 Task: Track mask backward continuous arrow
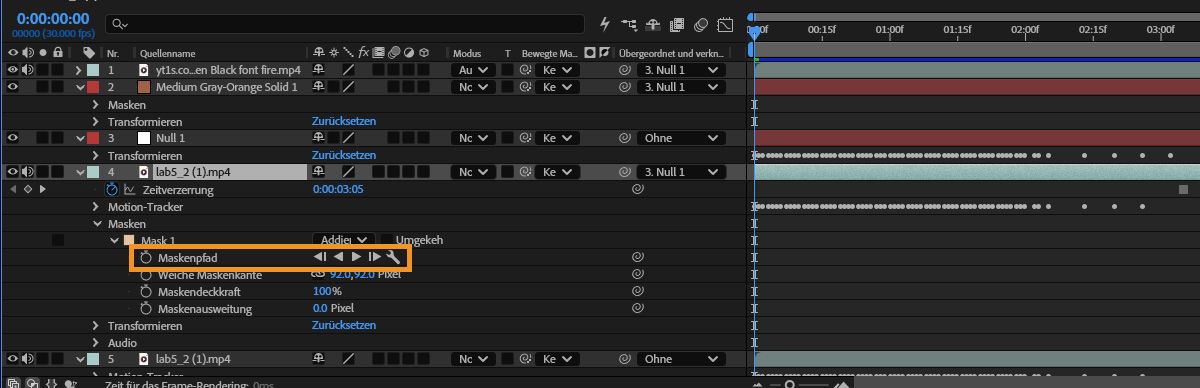(339, 257)
